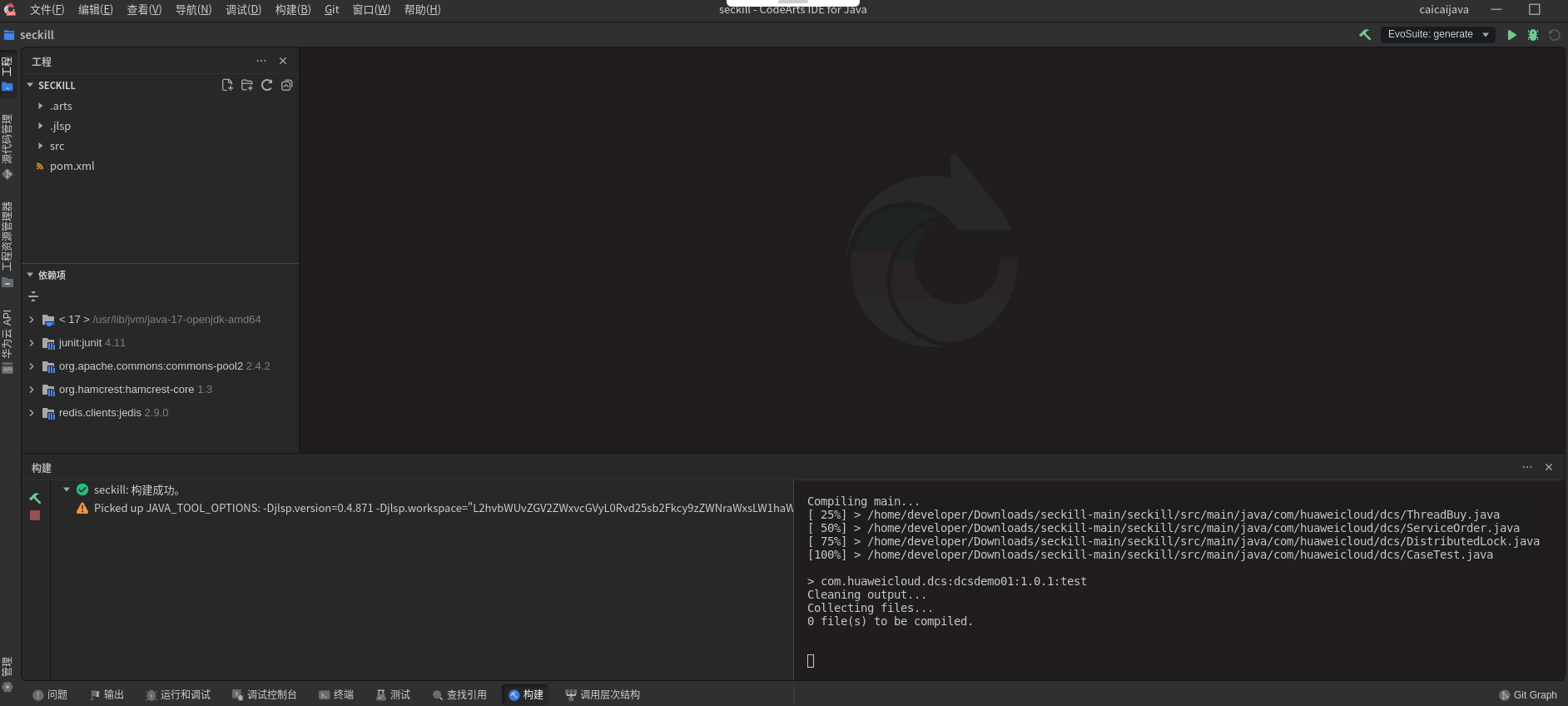Rebuild using the green hammer in build panel
This screenshot has width=1568, height=706.
pos(35,498)
